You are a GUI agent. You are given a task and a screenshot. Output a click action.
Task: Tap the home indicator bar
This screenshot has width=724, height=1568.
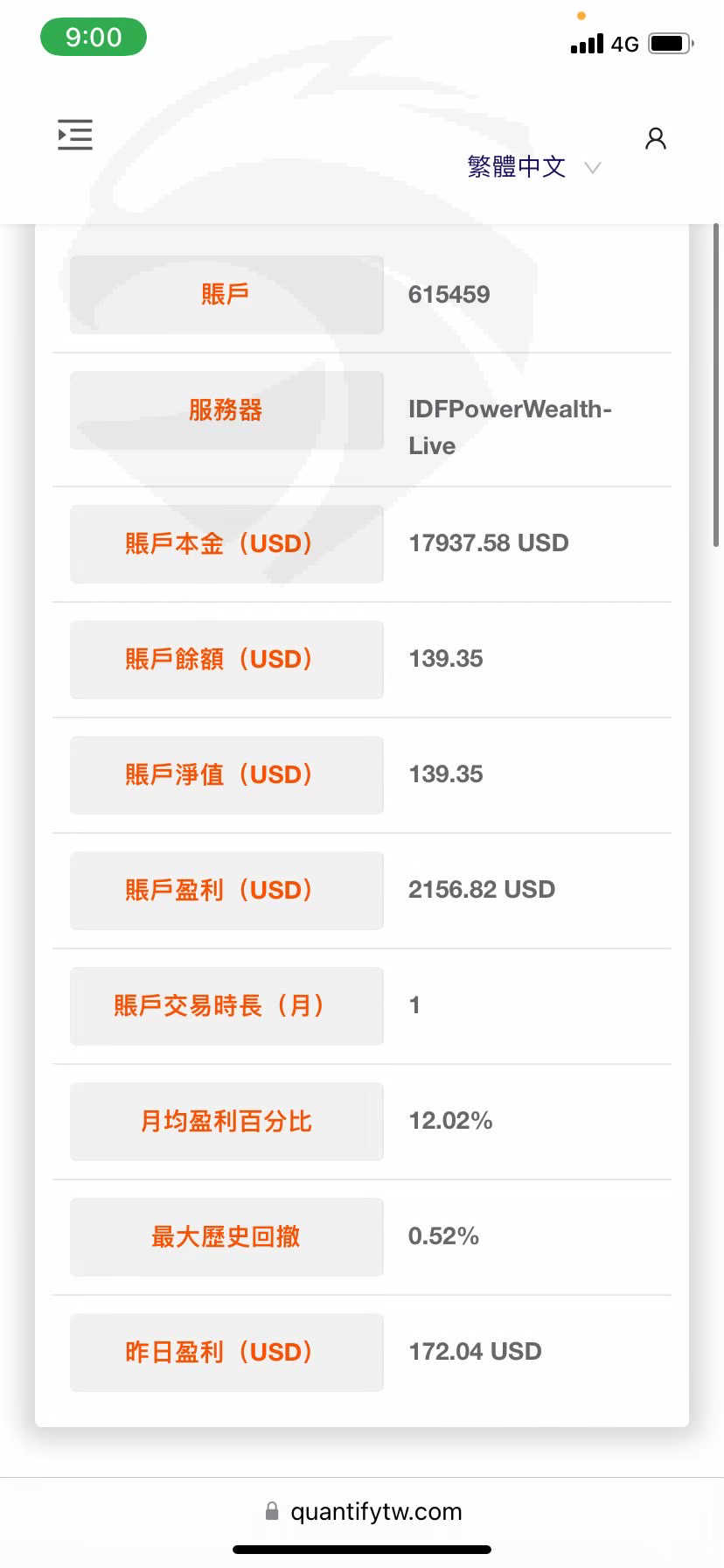362,1550
